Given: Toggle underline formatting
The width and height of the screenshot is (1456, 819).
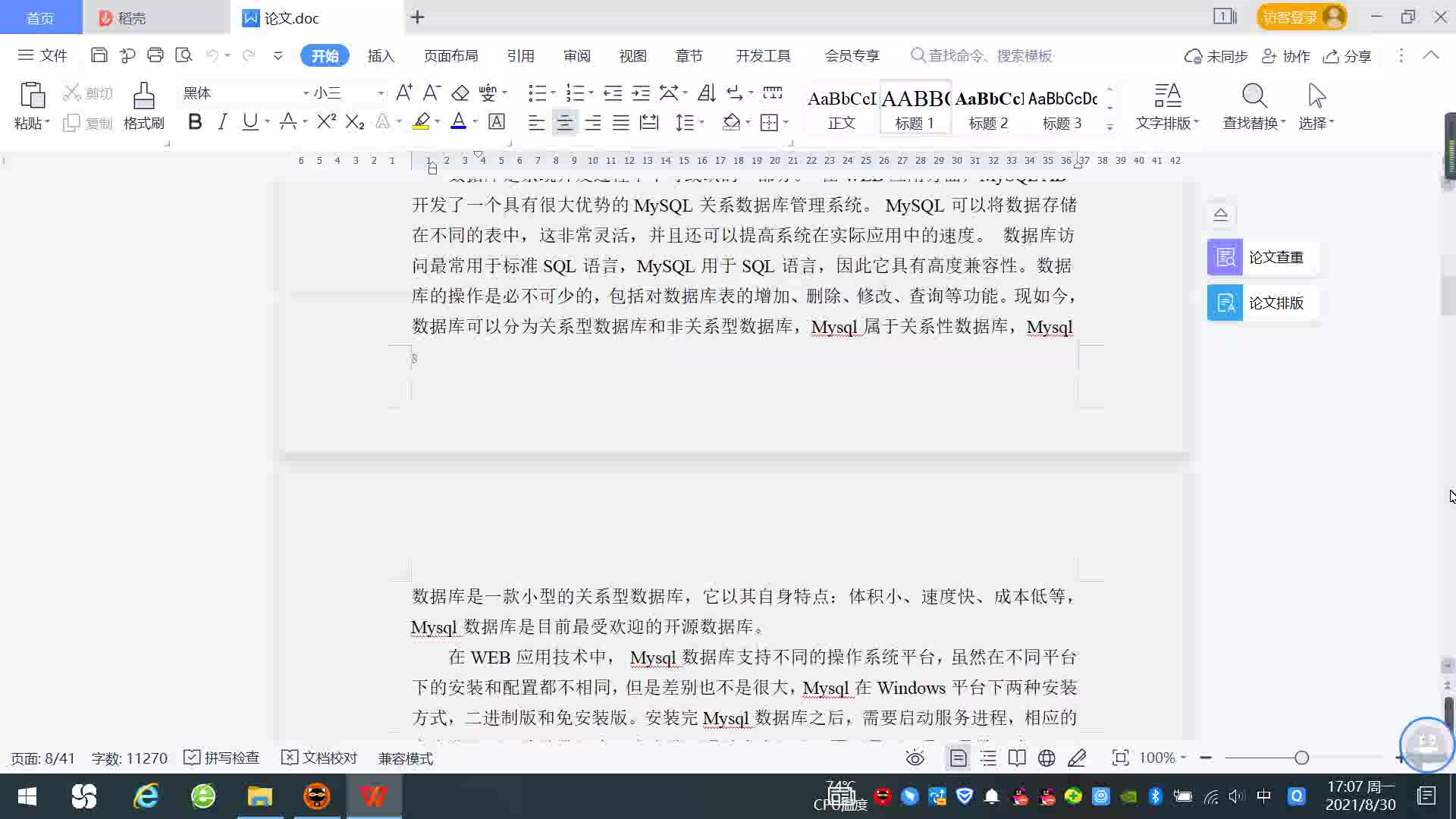Looking at the screenshot, I should 249,122.
